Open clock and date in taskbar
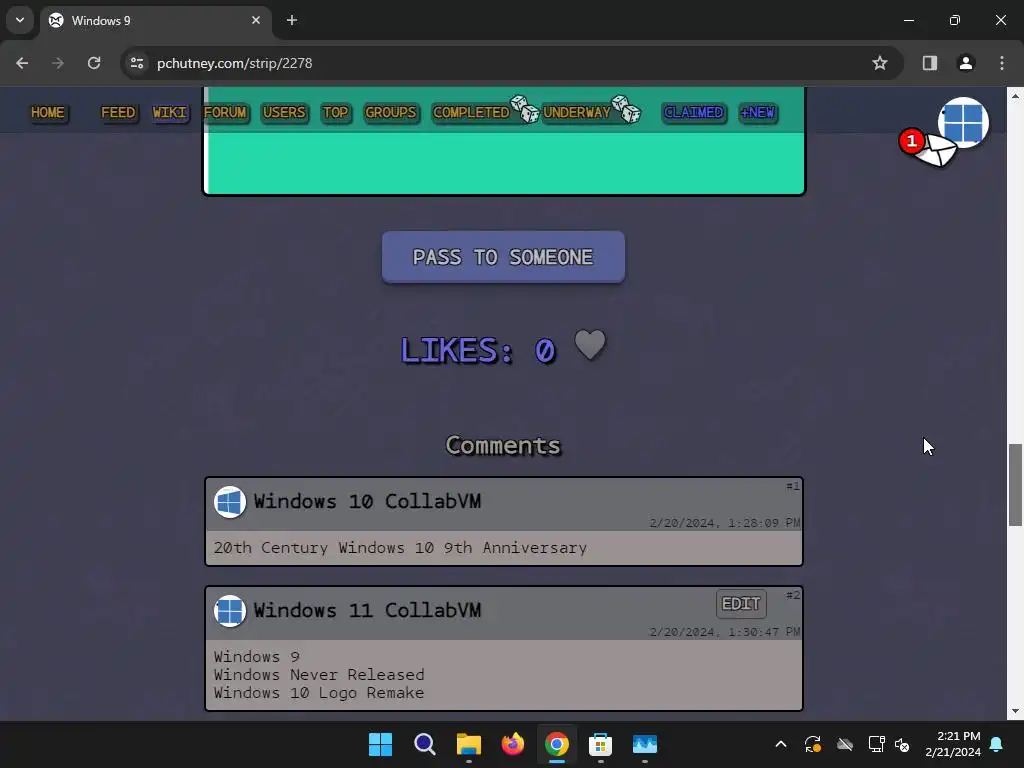 pyautogui.click(x=953, y=744)
